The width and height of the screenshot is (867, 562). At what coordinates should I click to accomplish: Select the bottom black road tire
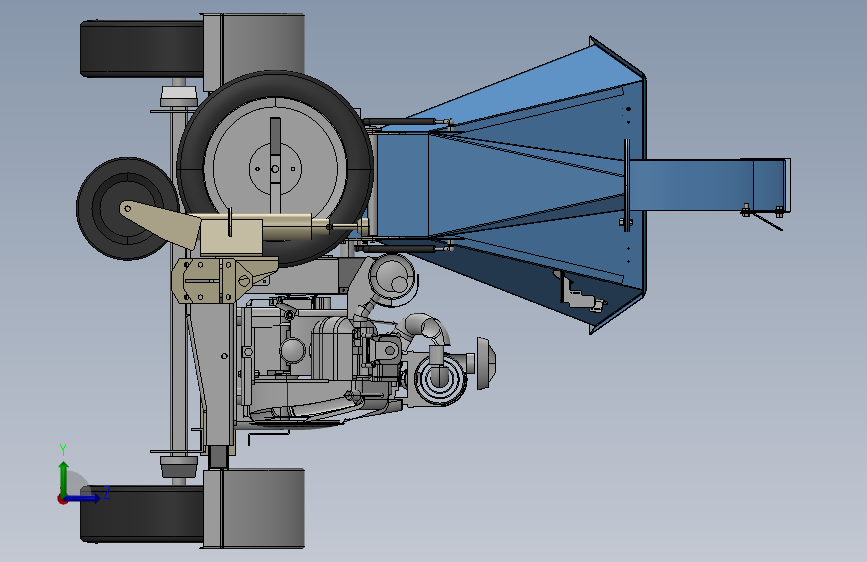coord(142,514)
